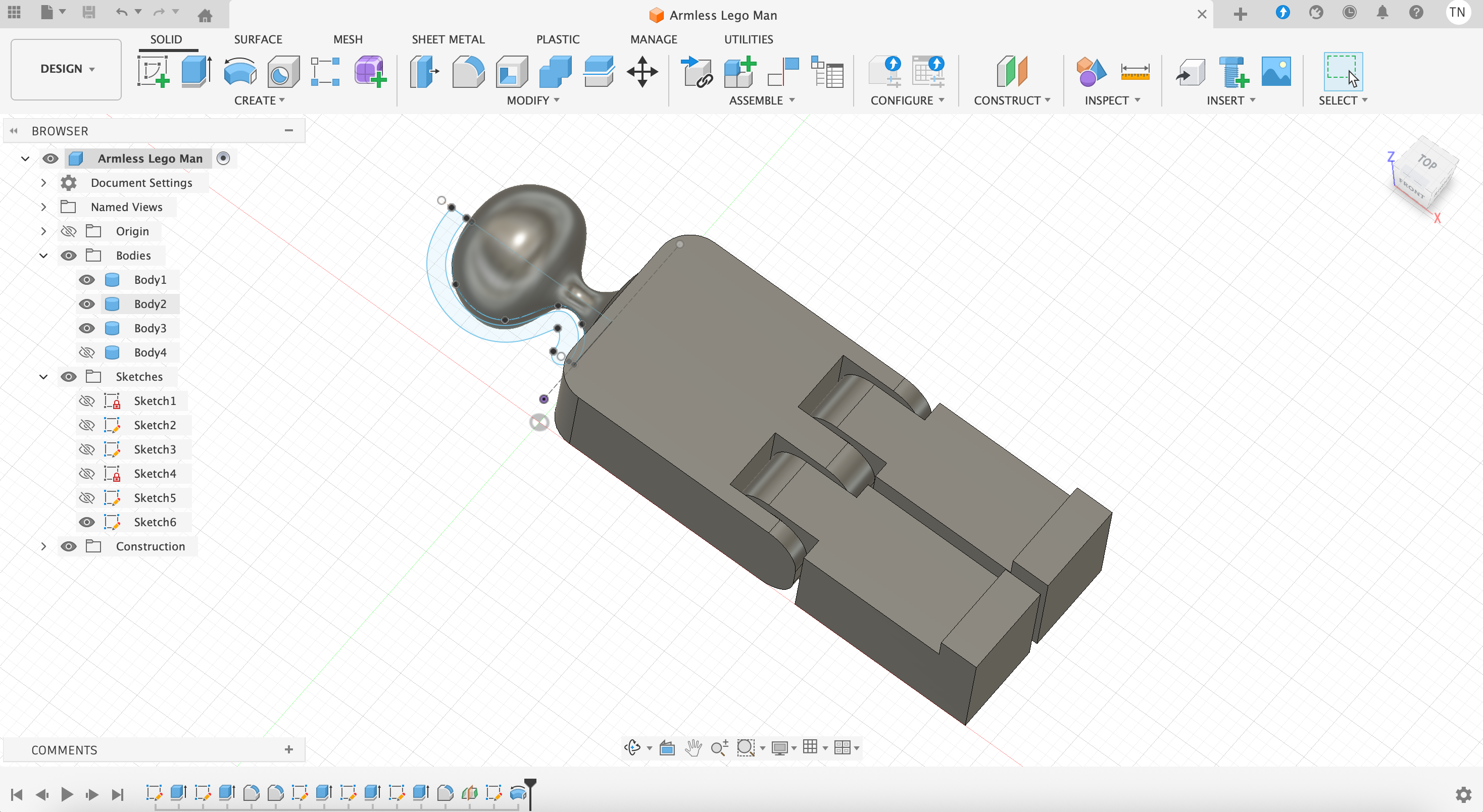This screenshot has width=1483, height=812.
Task: Expand the Origin folder
Action: pos(44,231)
